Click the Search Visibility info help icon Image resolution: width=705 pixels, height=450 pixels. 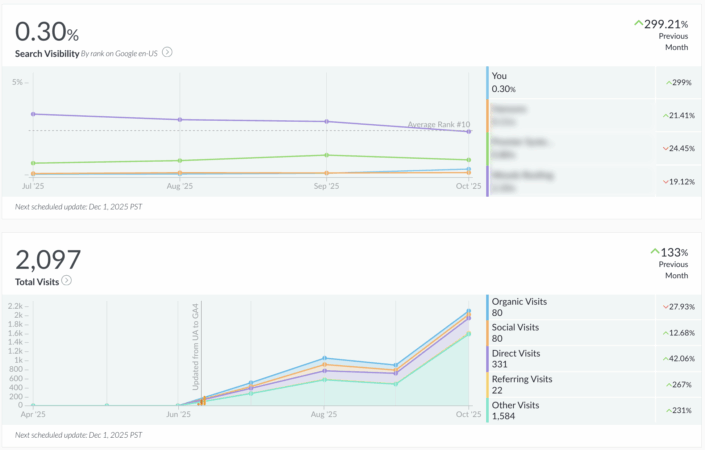pyautogui.click(x=168, y=52)
